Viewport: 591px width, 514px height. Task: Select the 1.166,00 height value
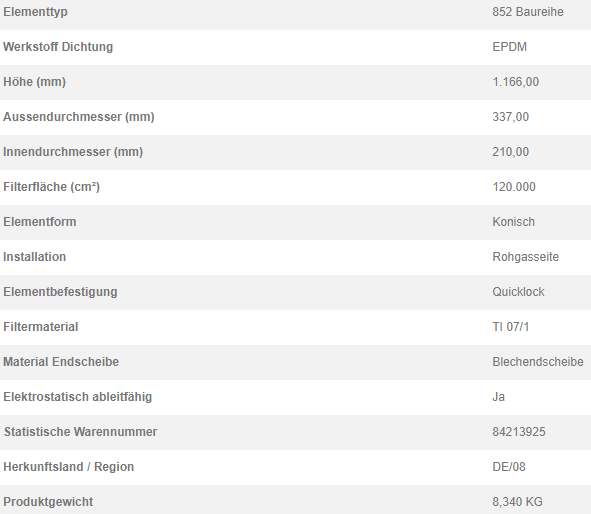[516, 82]
